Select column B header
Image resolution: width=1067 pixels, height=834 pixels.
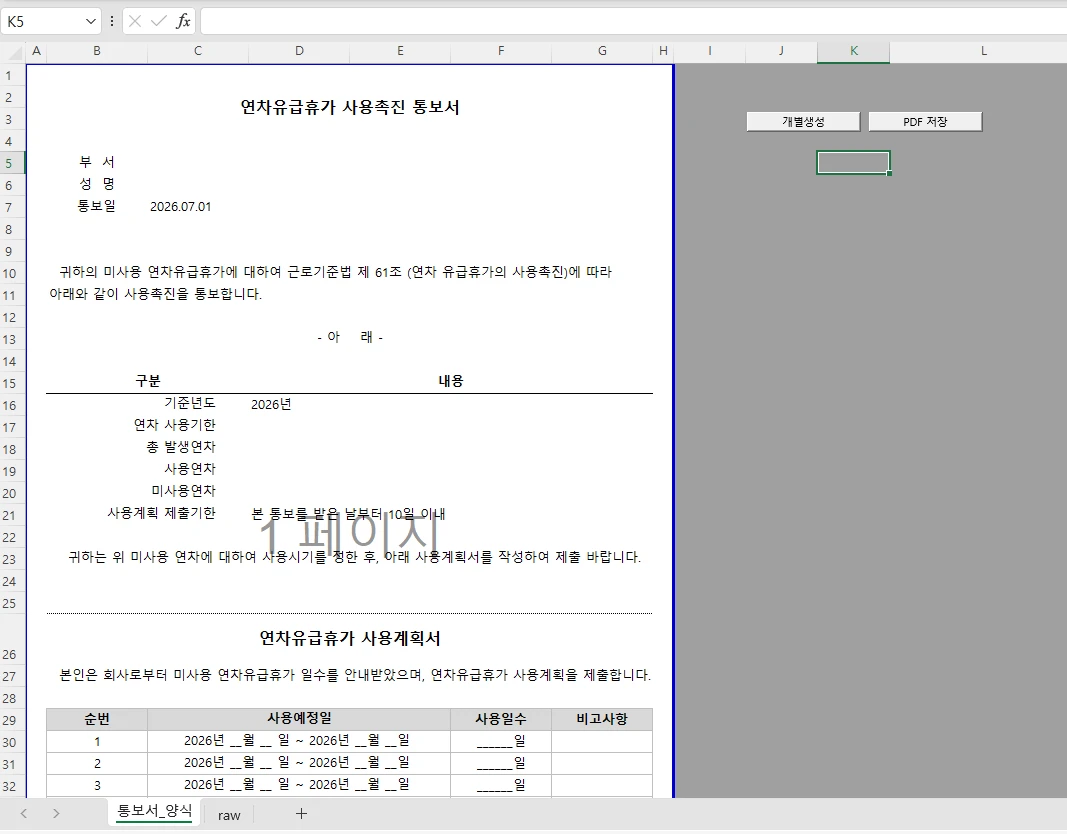coord(97,51)
